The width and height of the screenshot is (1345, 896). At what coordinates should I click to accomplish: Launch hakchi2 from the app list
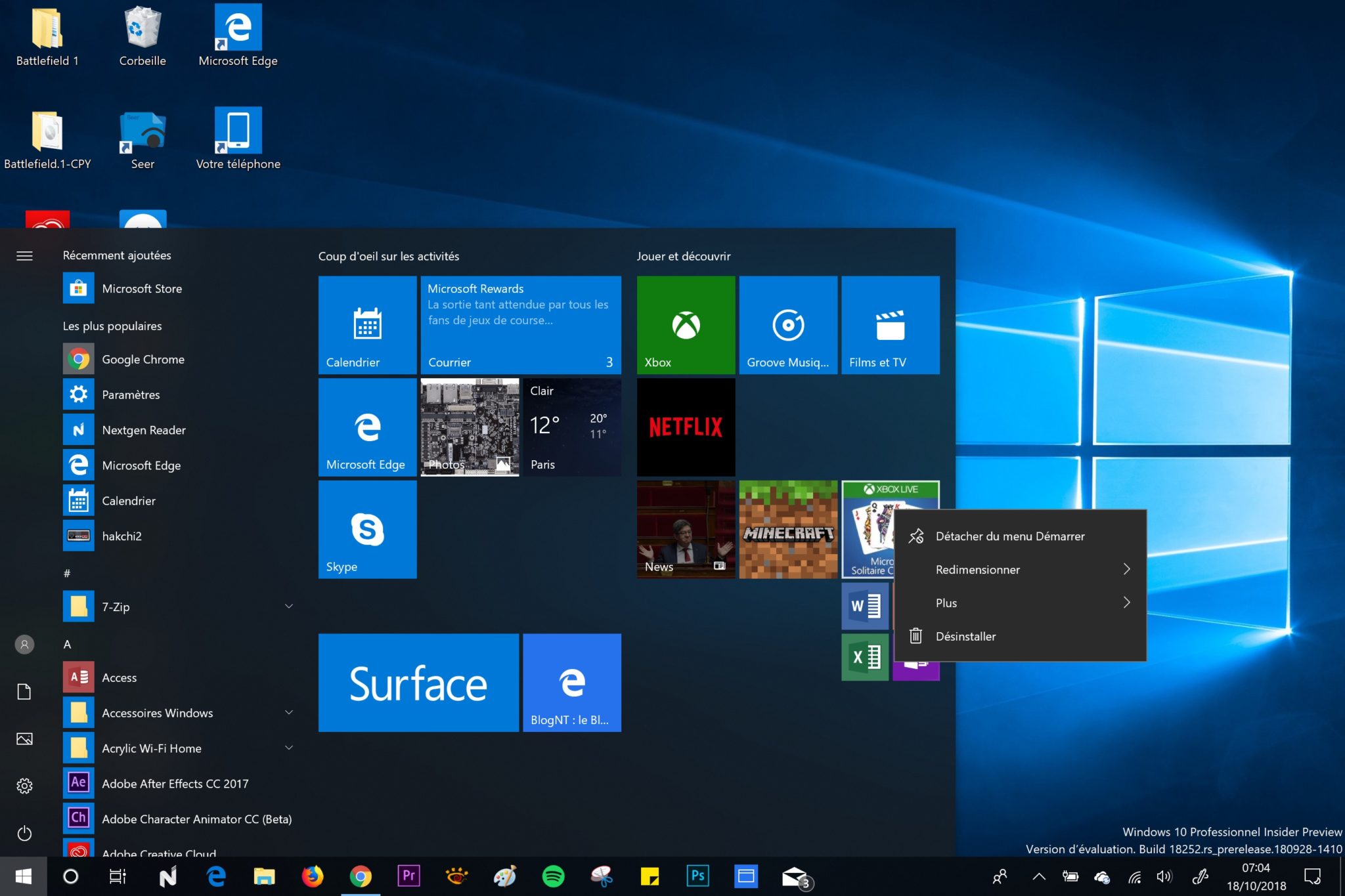pos(179,536)
